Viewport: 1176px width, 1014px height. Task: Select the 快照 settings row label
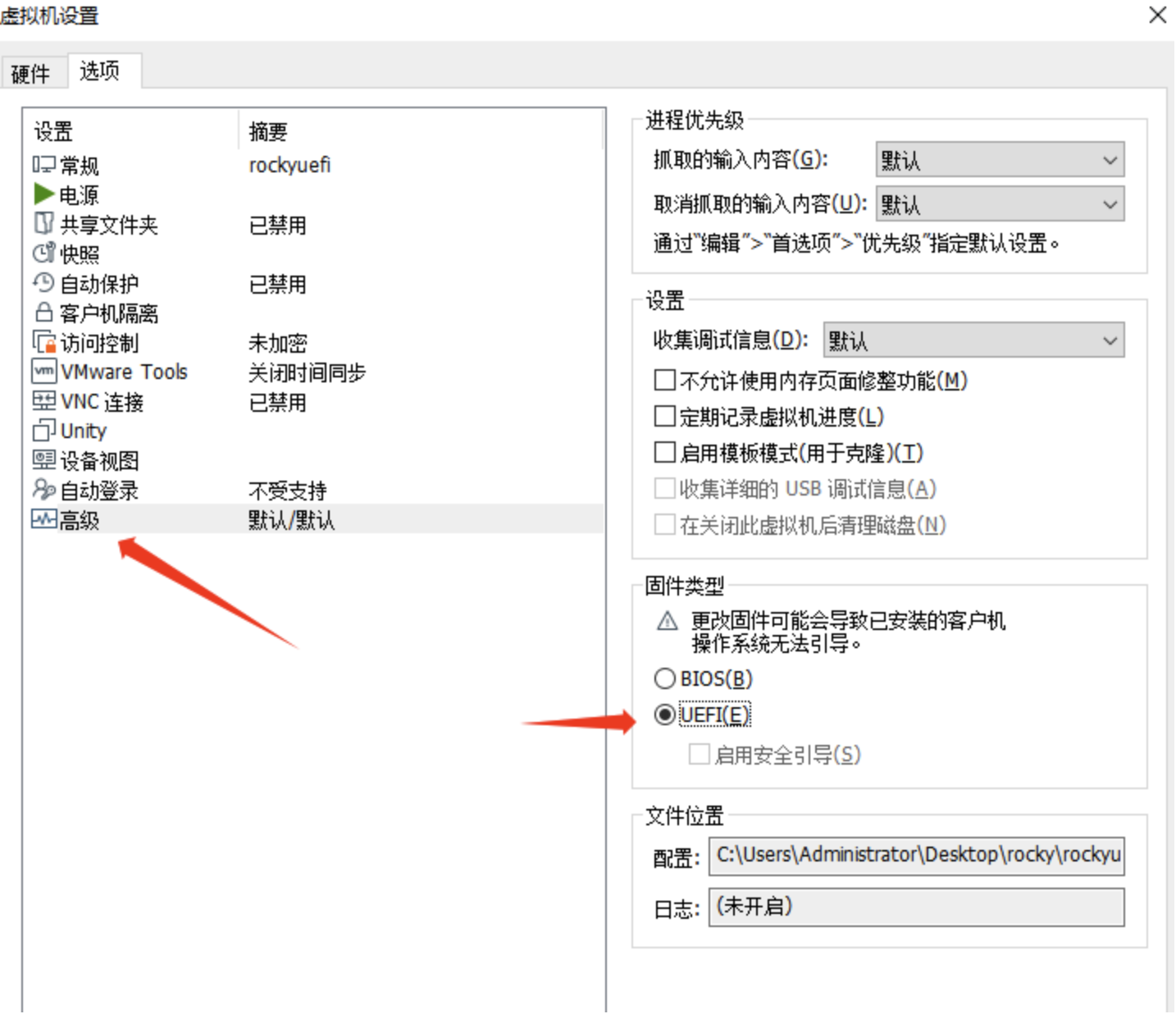coord(80,254)
